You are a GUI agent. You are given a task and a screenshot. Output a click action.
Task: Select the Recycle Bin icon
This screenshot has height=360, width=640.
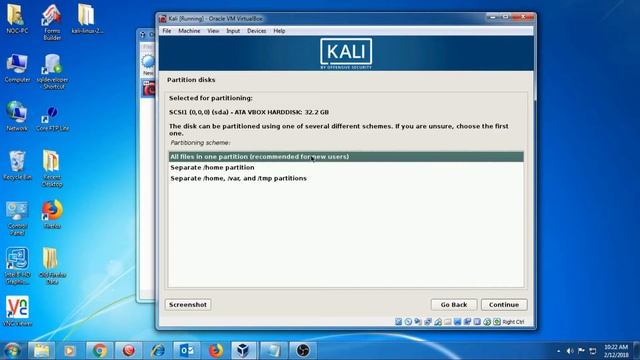pos(17,165)
